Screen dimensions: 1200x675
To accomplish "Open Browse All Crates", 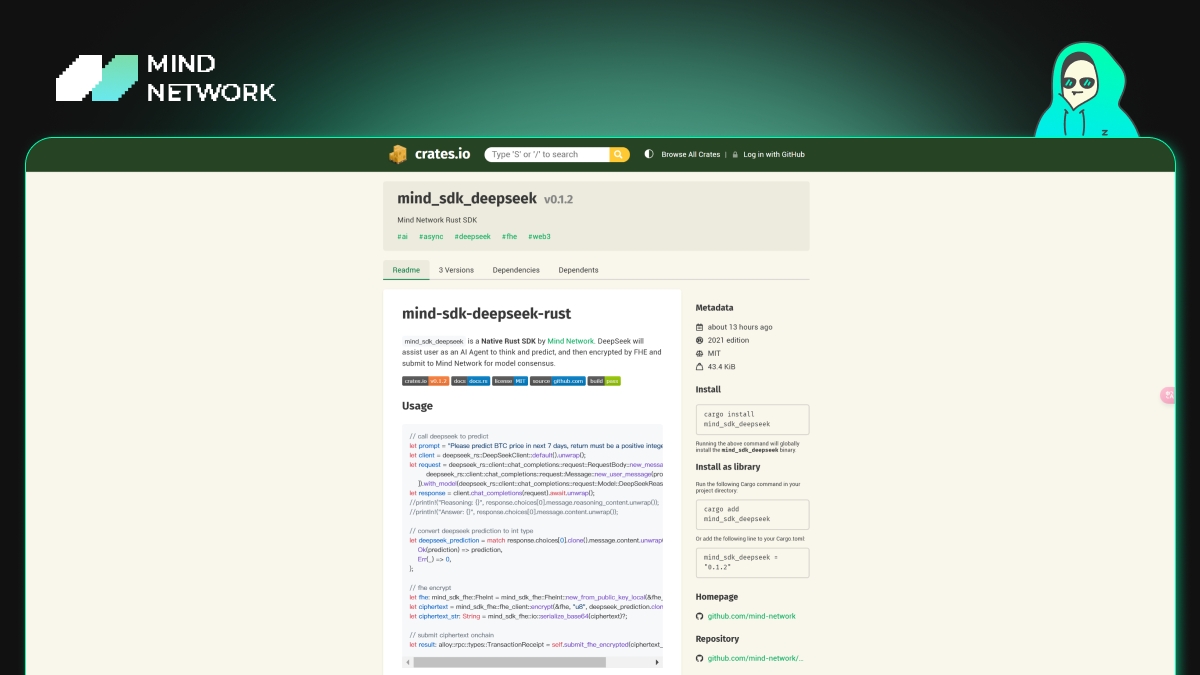I will [690, 155].
